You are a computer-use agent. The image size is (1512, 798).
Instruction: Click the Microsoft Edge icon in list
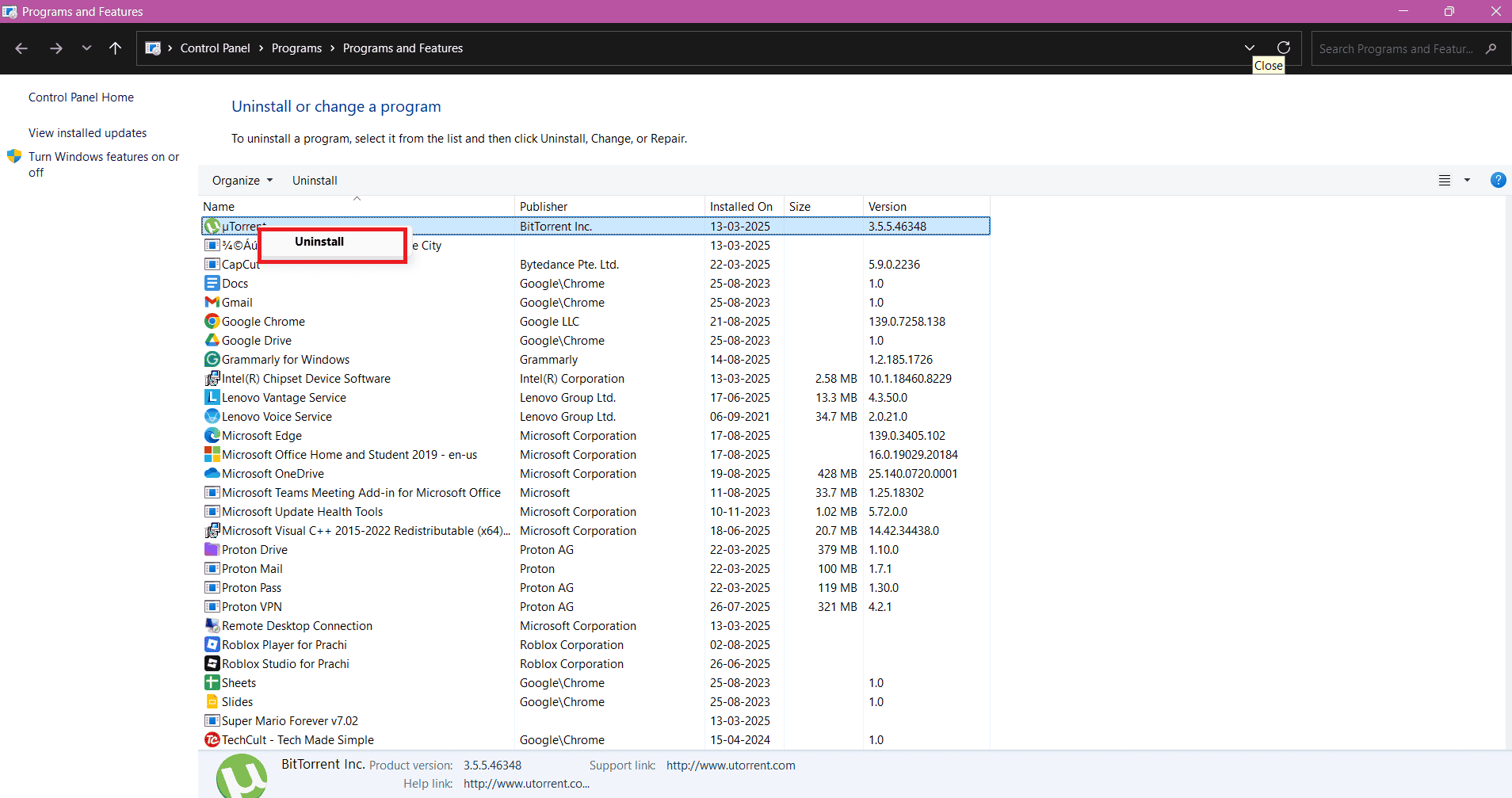click(212, 435)
